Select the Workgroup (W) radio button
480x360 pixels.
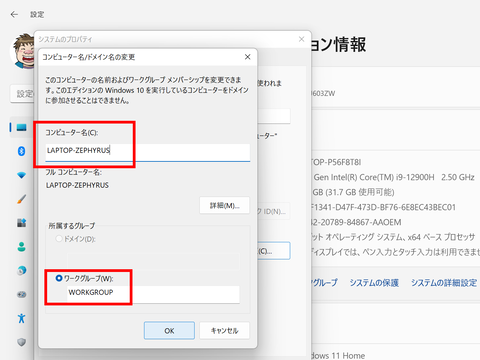tap(59, 278)
